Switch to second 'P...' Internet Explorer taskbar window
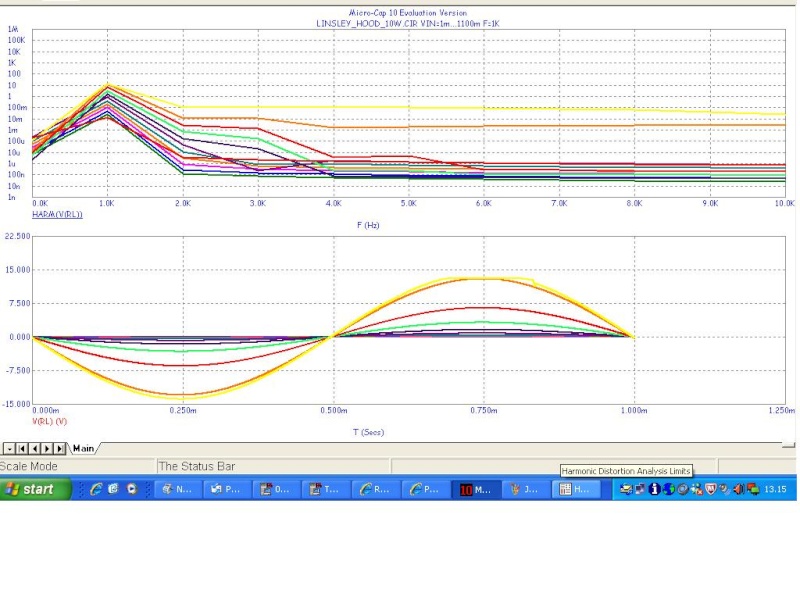800x600 pixels. tap(424, 489)
